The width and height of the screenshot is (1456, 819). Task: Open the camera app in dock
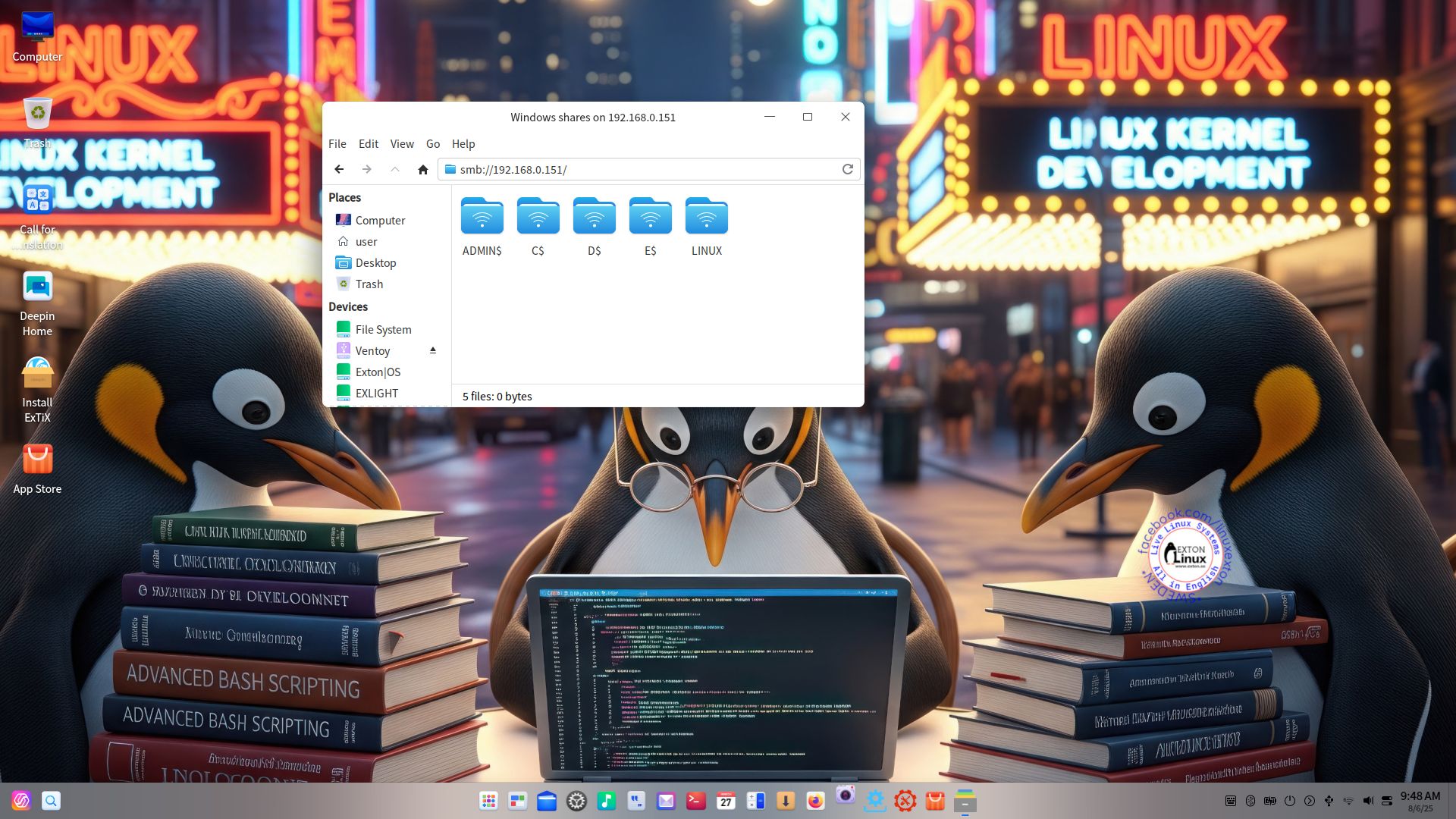846,795
